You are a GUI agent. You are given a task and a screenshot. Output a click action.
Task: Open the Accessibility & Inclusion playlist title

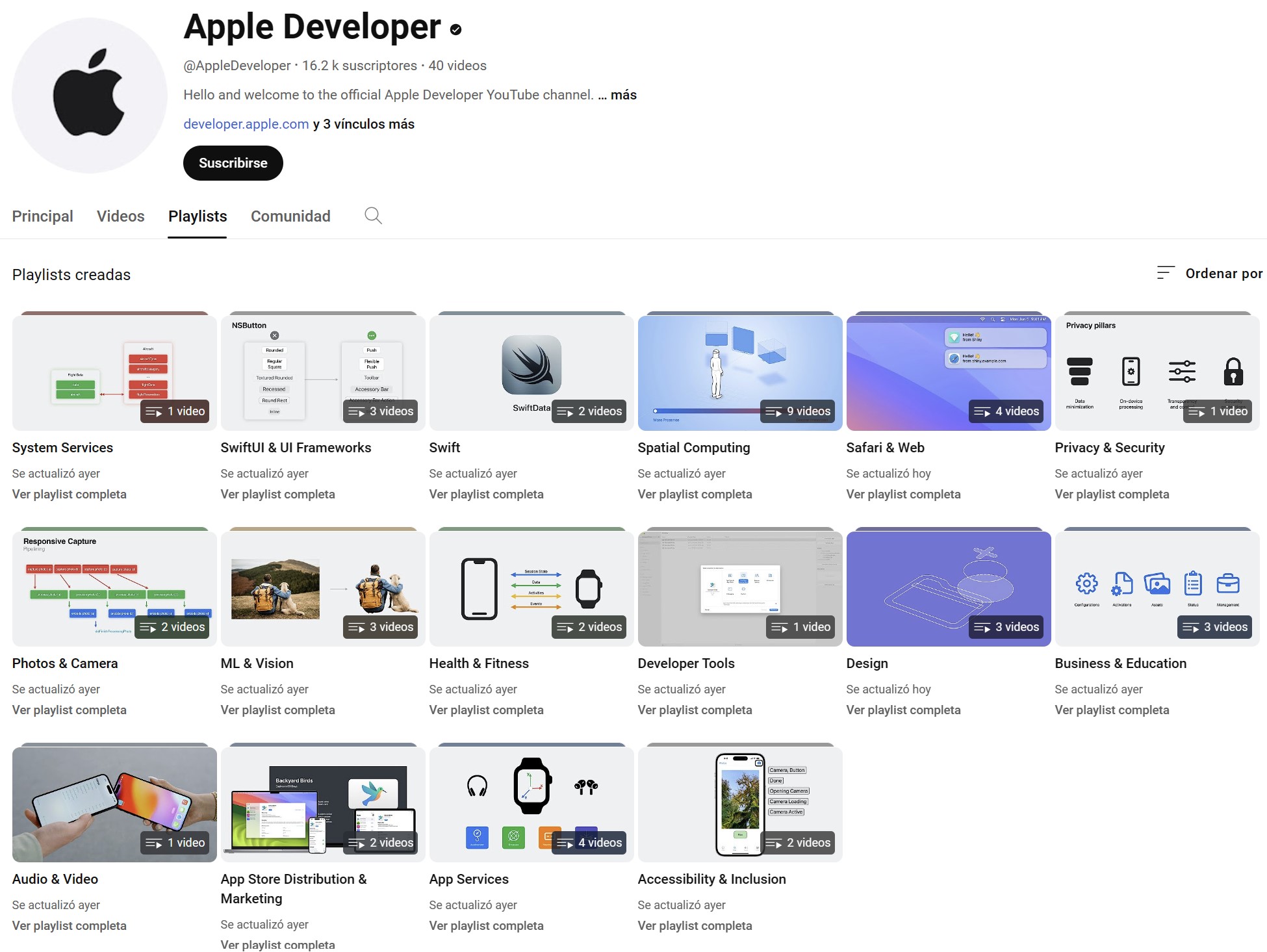point(711,879)
